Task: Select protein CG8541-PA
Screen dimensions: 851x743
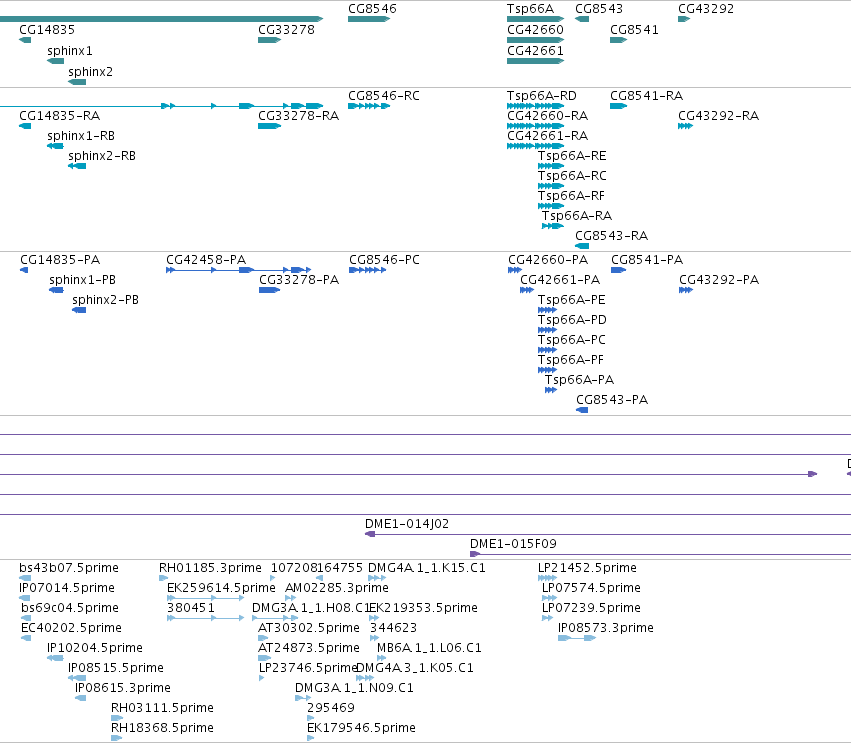Action: point(618,270)
